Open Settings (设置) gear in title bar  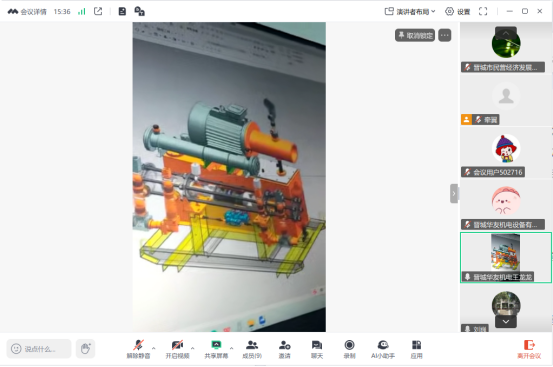[457, 12]
